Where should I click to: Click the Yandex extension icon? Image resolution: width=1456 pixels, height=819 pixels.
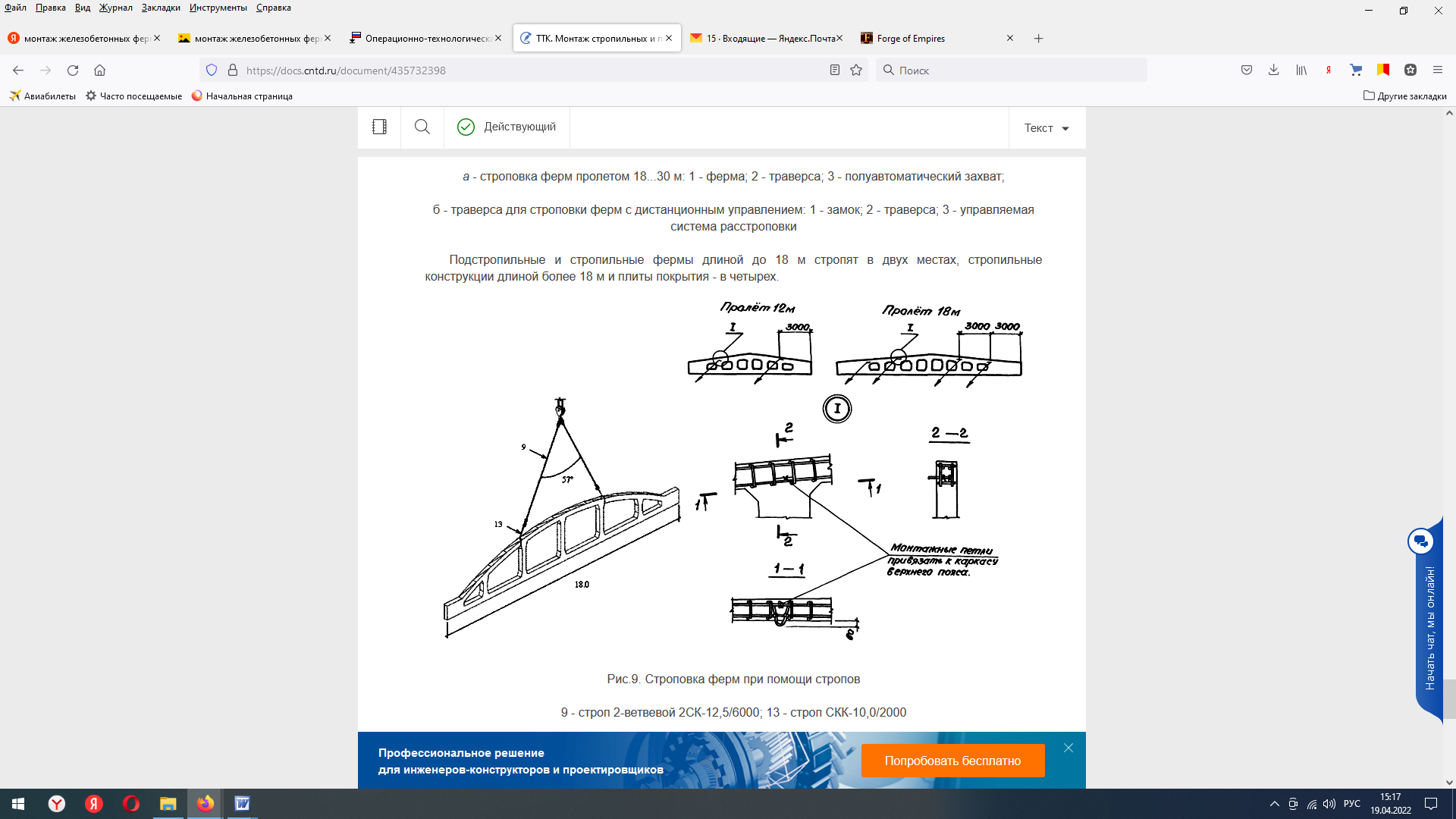tap(1329, 70)
